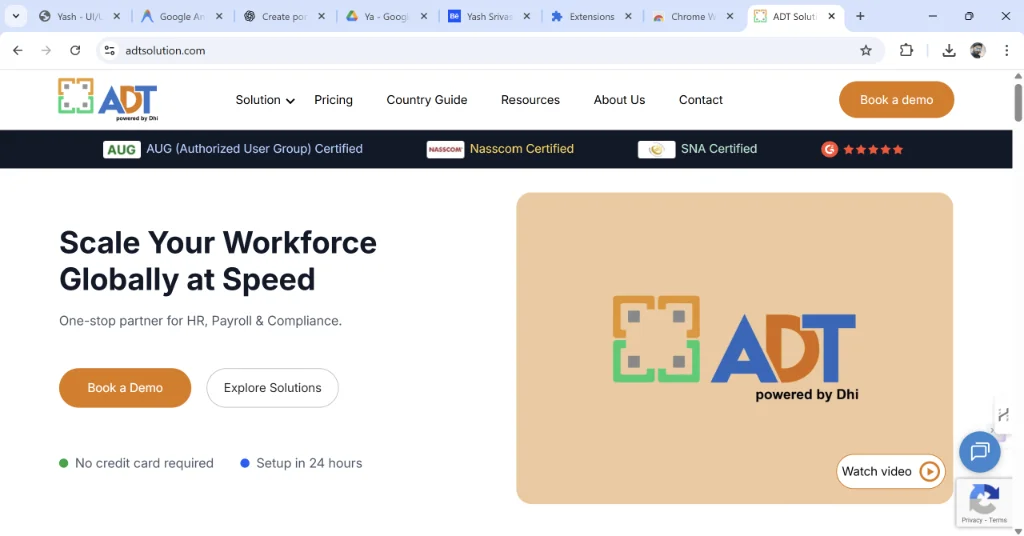The width and height of the screenshot is (1024, 536).
Task: Click the Watch video button
Action: tap(890, 471)
